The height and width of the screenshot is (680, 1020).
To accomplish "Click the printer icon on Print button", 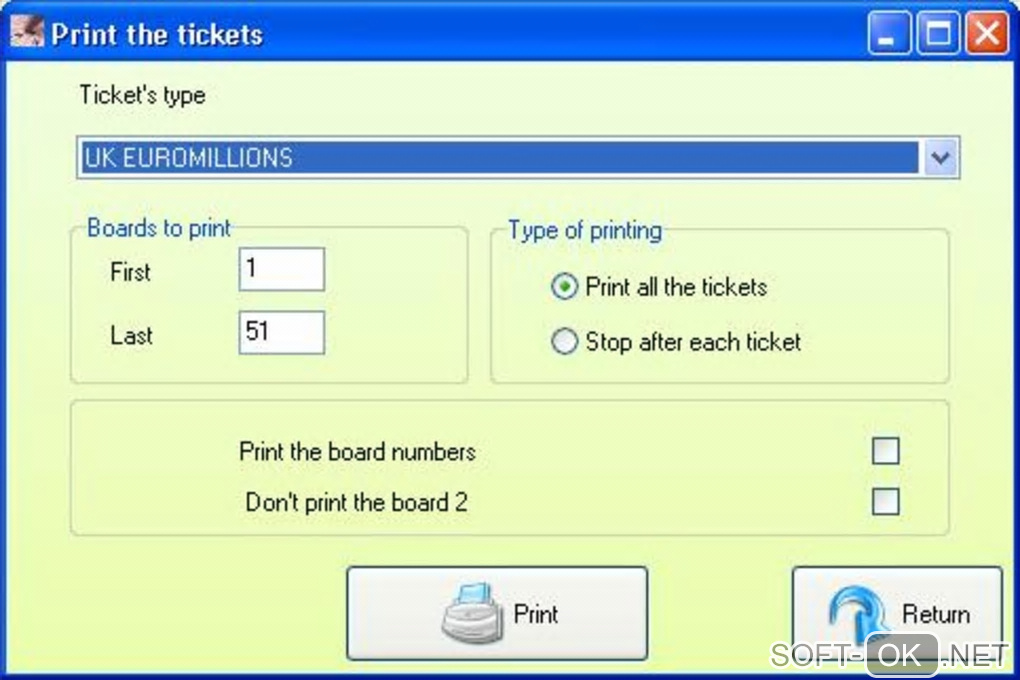I will click(473, 614).
